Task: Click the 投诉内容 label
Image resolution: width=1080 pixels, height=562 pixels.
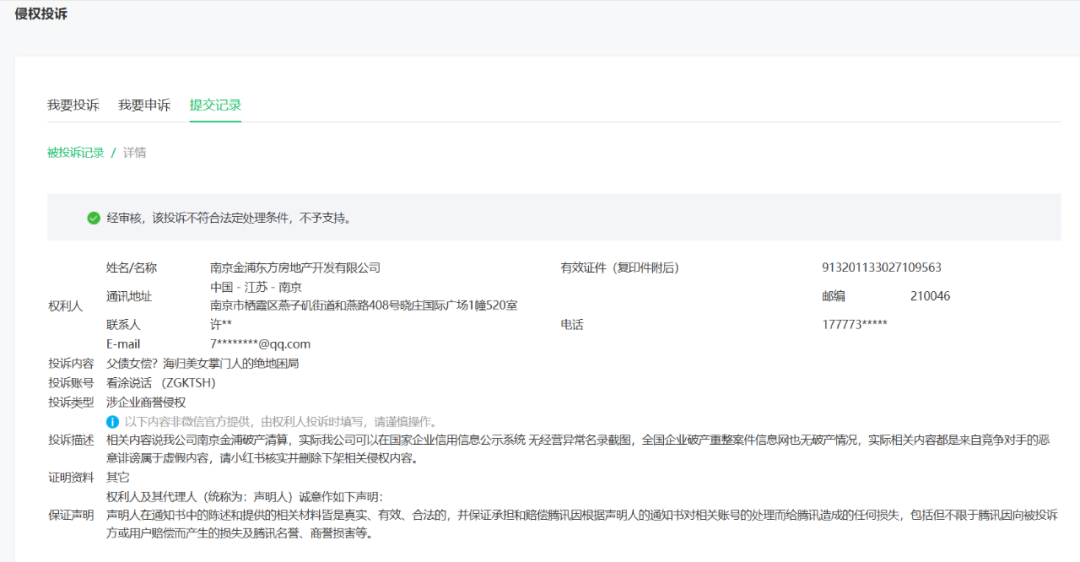Action: [71, 364]
